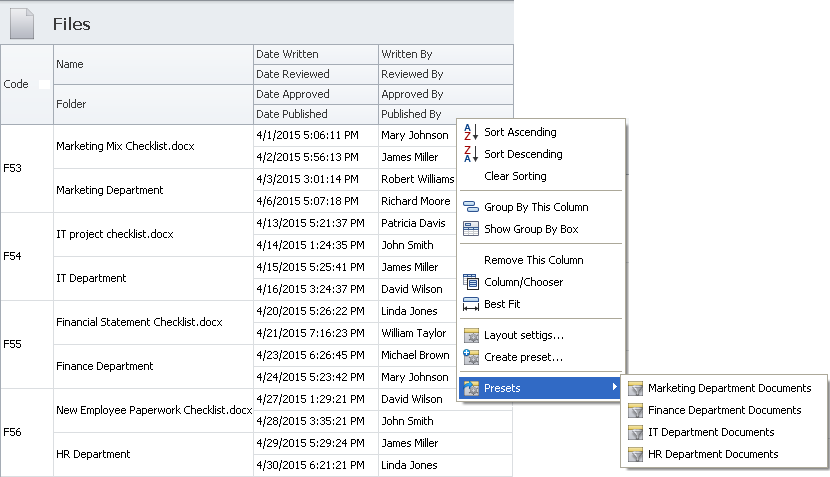
Task: Click the Sort Descending icon
Action: 471,154
